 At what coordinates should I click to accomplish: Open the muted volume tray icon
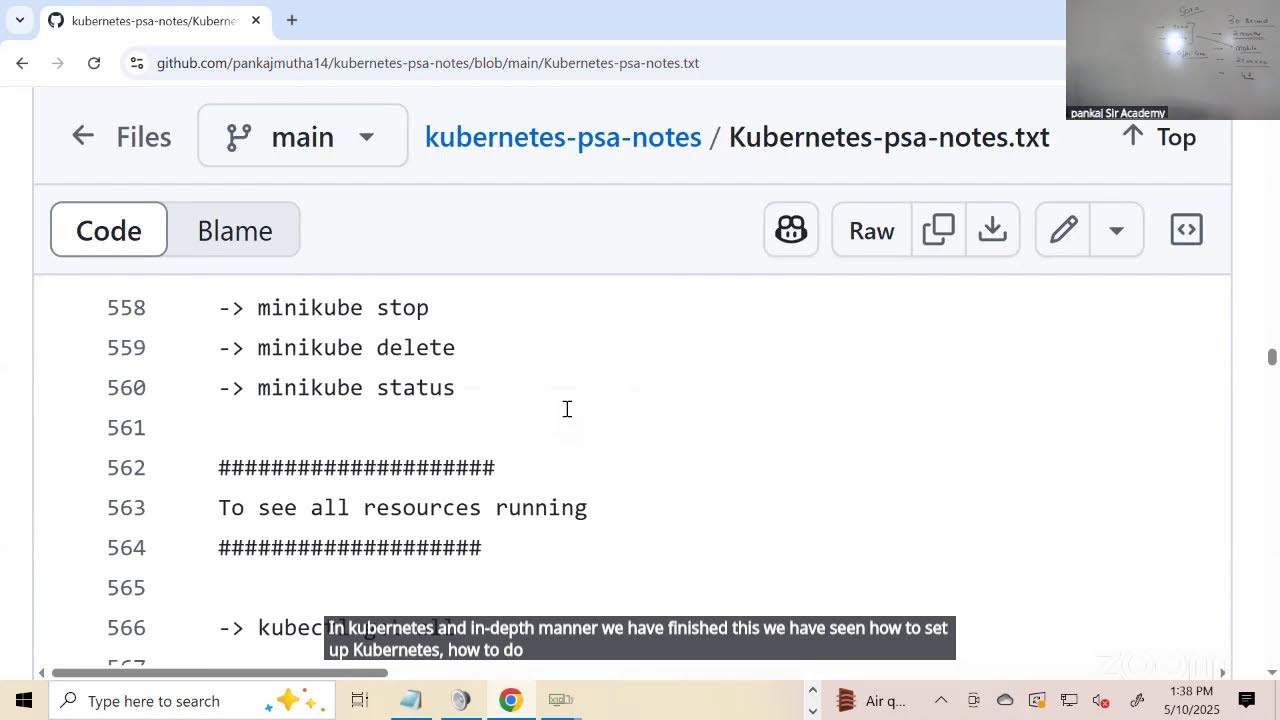click(1101, 700)
